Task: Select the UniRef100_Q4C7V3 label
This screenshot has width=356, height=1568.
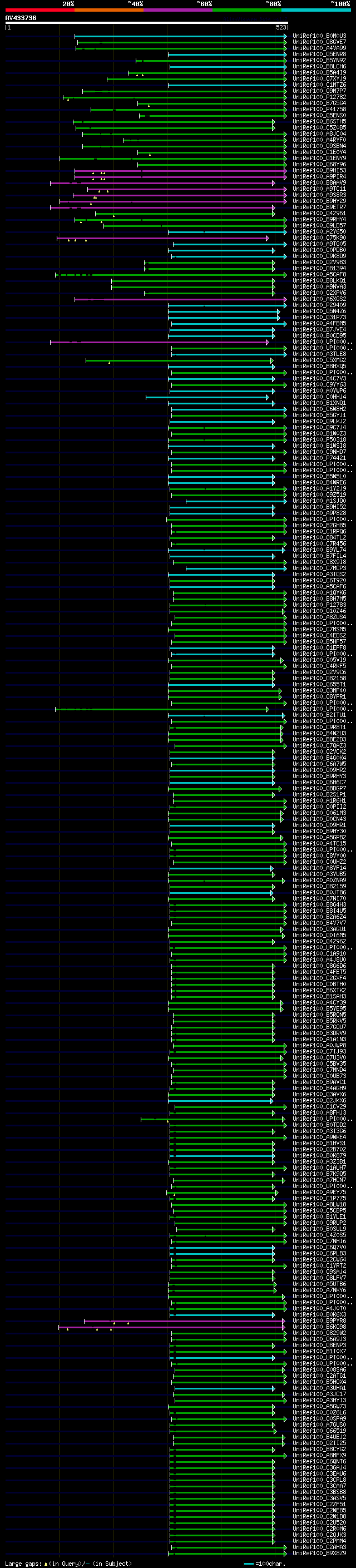Action: coord(319,379)
